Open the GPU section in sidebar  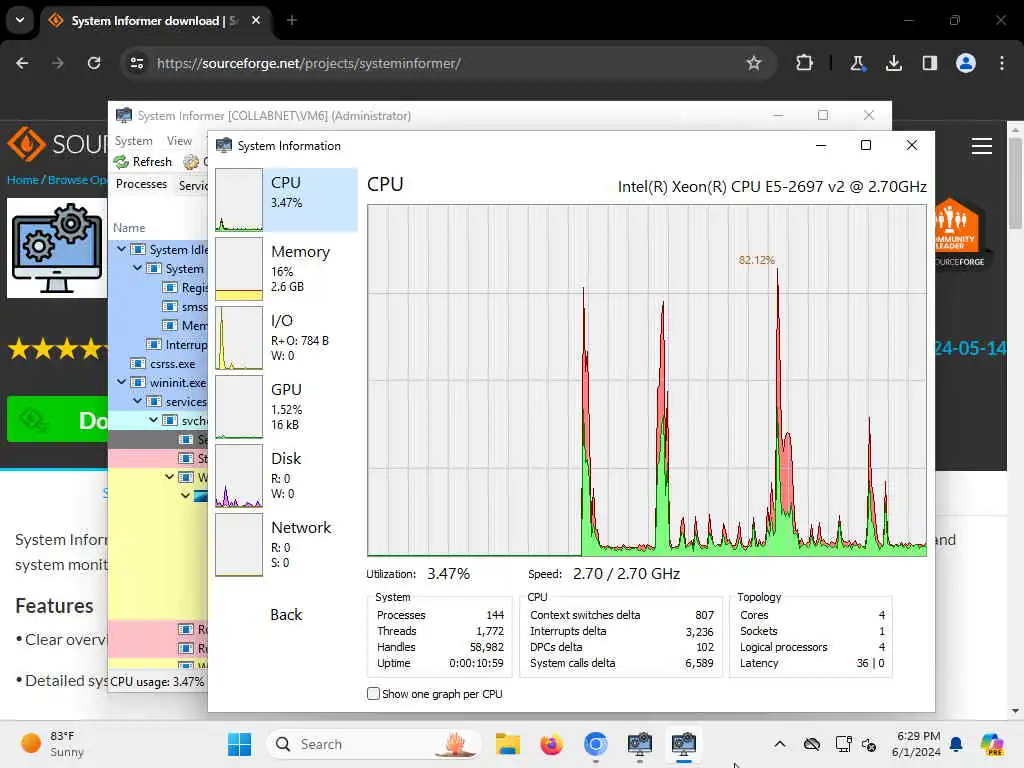(x=286, y=406)
